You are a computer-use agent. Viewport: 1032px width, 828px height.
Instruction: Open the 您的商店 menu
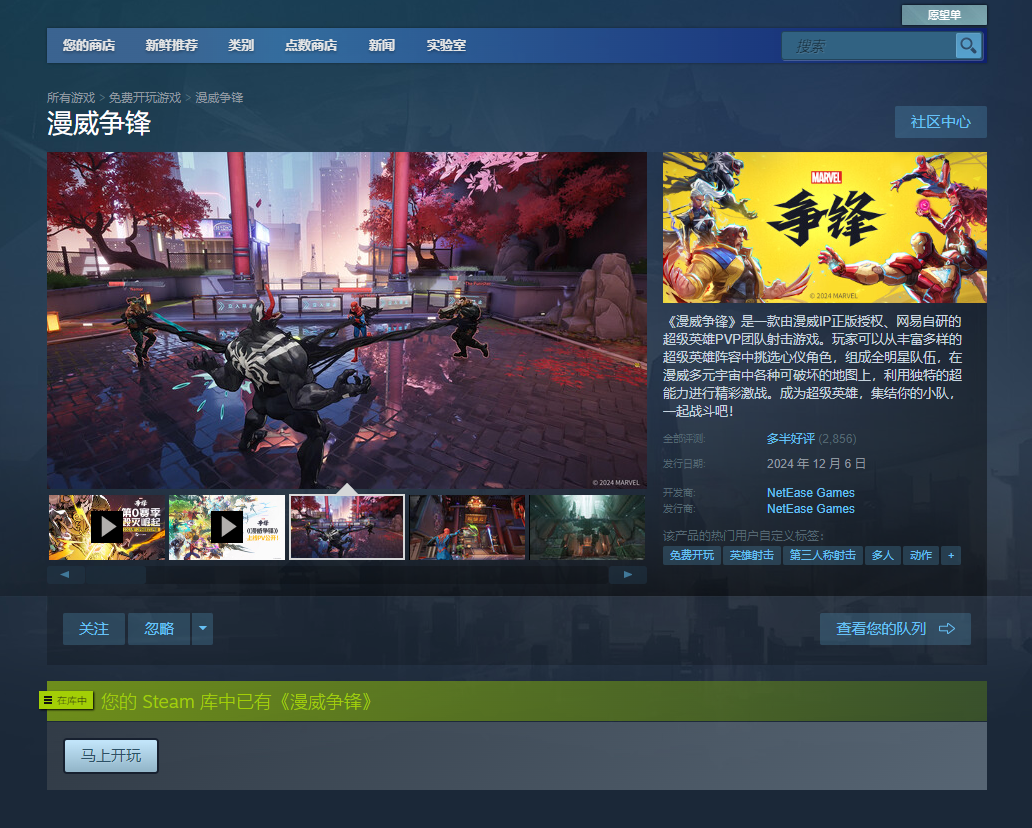coord(88,46)
